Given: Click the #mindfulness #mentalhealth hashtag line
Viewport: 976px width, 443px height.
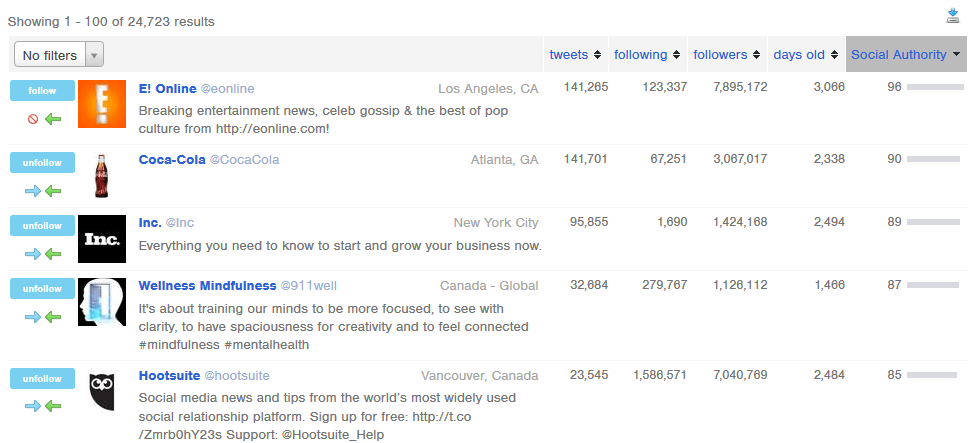Looking at the screenshot, I should coord(223,345).
